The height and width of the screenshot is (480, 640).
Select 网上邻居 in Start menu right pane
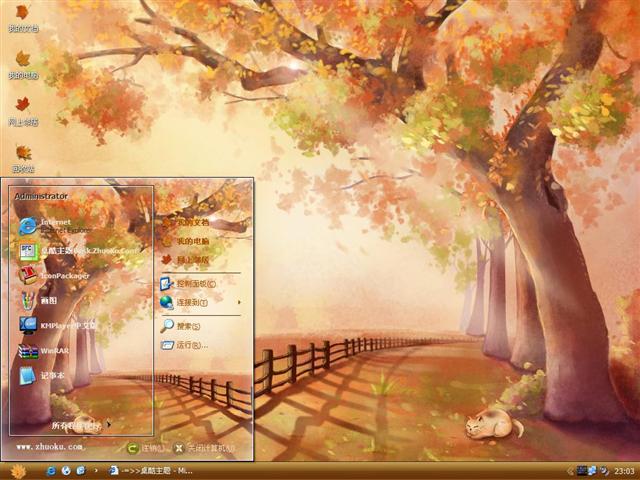[185, 260]
